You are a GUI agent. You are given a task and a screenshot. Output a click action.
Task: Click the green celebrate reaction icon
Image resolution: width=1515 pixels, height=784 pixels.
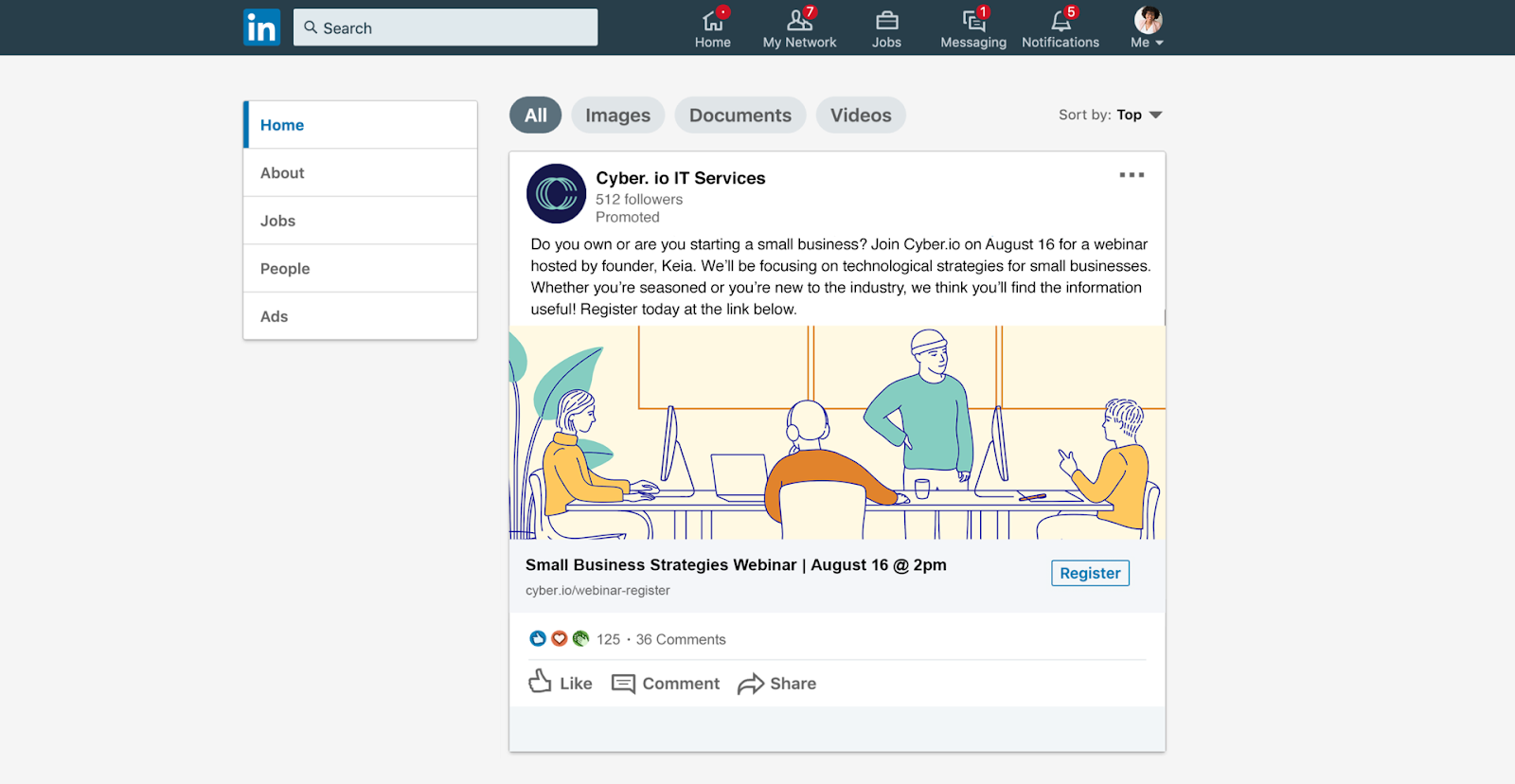[580, 639]
